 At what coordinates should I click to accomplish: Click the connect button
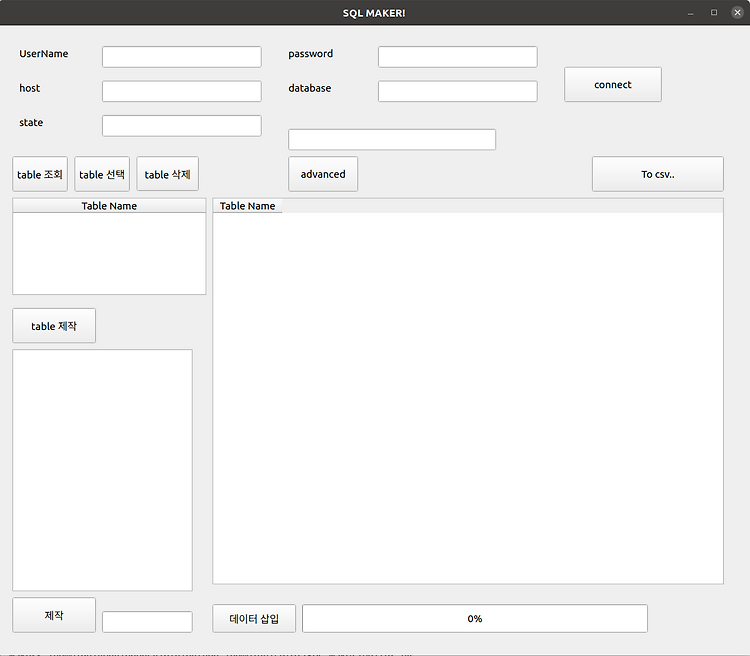tap(613, 85)
